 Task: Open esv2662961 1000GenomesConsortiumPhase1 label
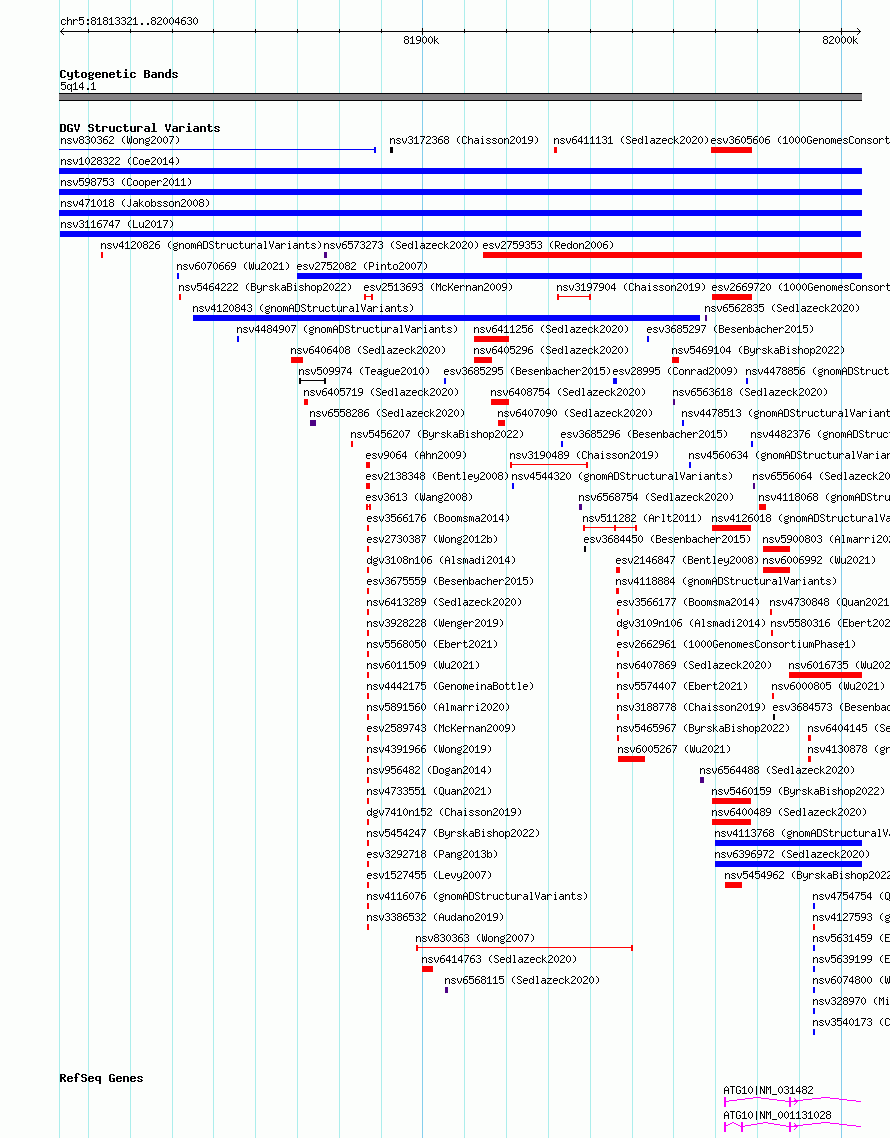(736, 645)
